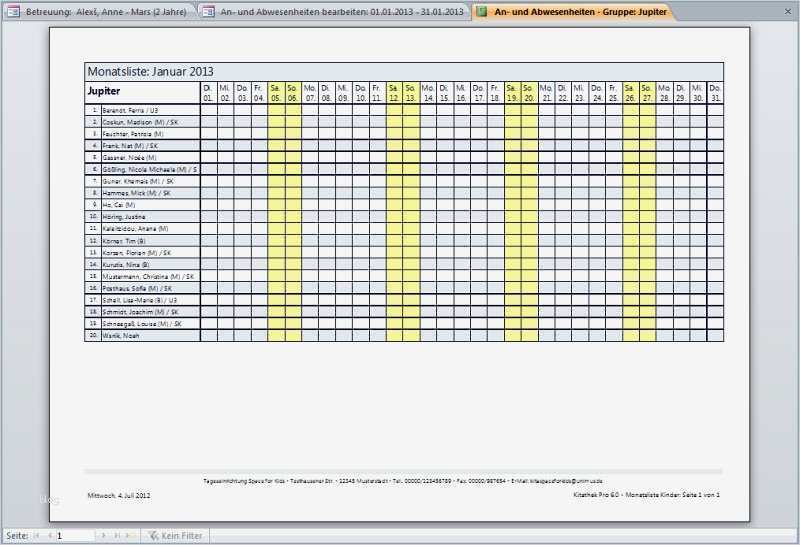Click row 12 name Körner, Tim
The width and height of the screenshot is (800, 545).
124,241
